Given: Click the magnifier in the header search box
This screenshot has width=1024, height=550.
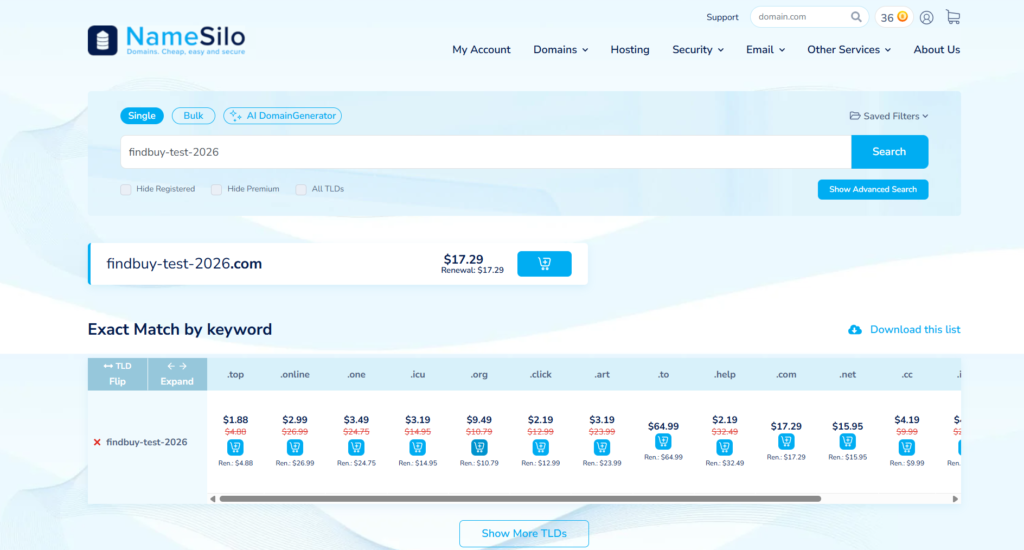Looking at the screenshot, I should 856,17.
